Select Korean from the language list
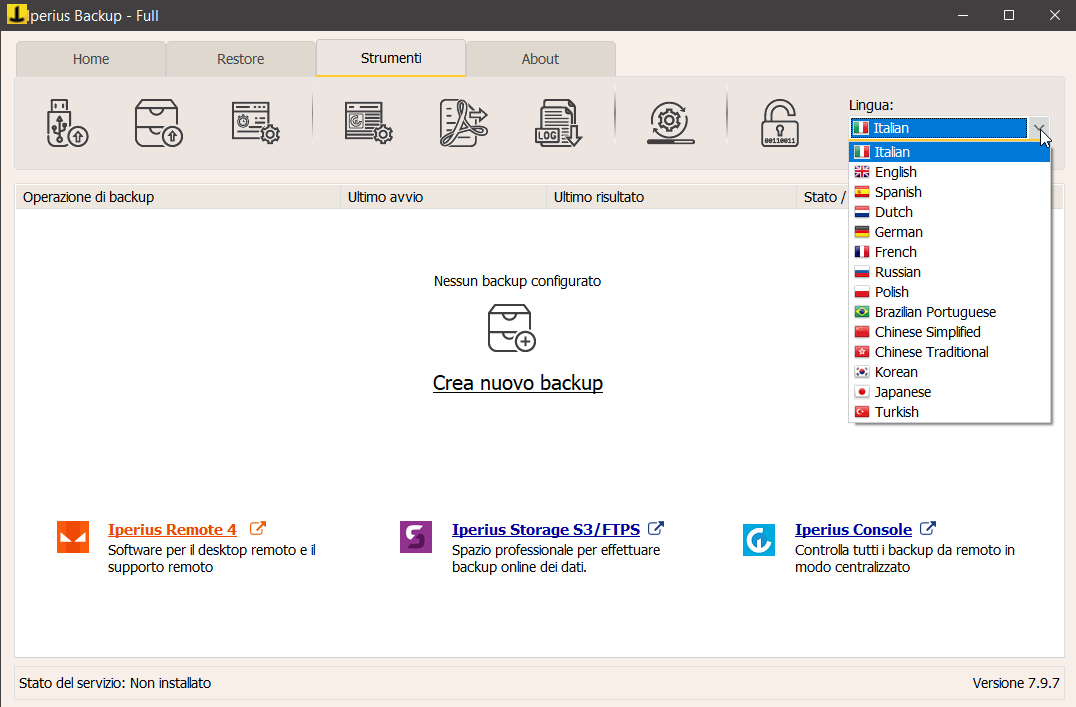The image size is (1076, 707). (x=950, y=371)
